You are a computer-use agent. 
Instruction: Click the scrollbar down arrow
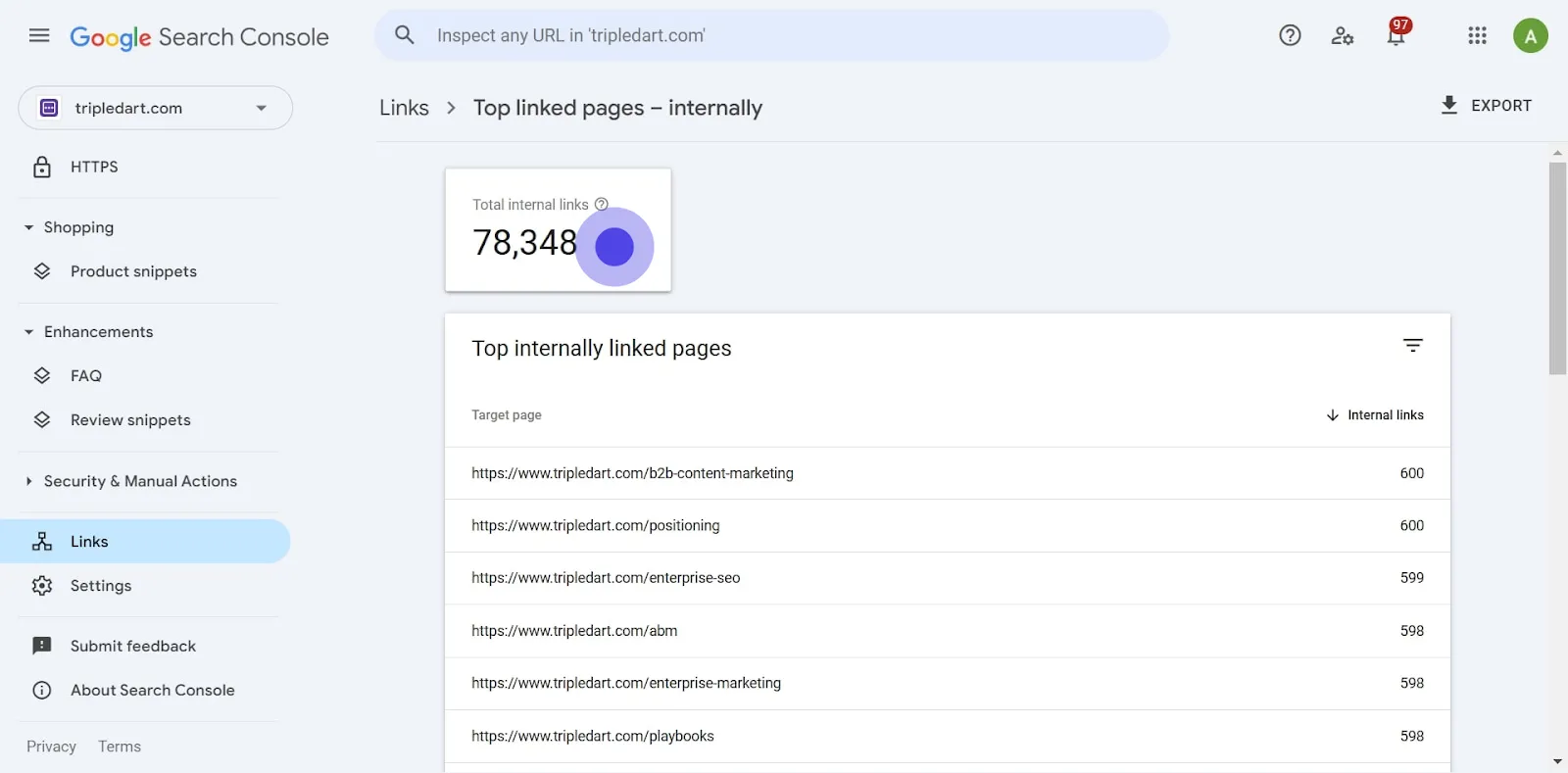pyautogui.click(x=1557, y=761)
